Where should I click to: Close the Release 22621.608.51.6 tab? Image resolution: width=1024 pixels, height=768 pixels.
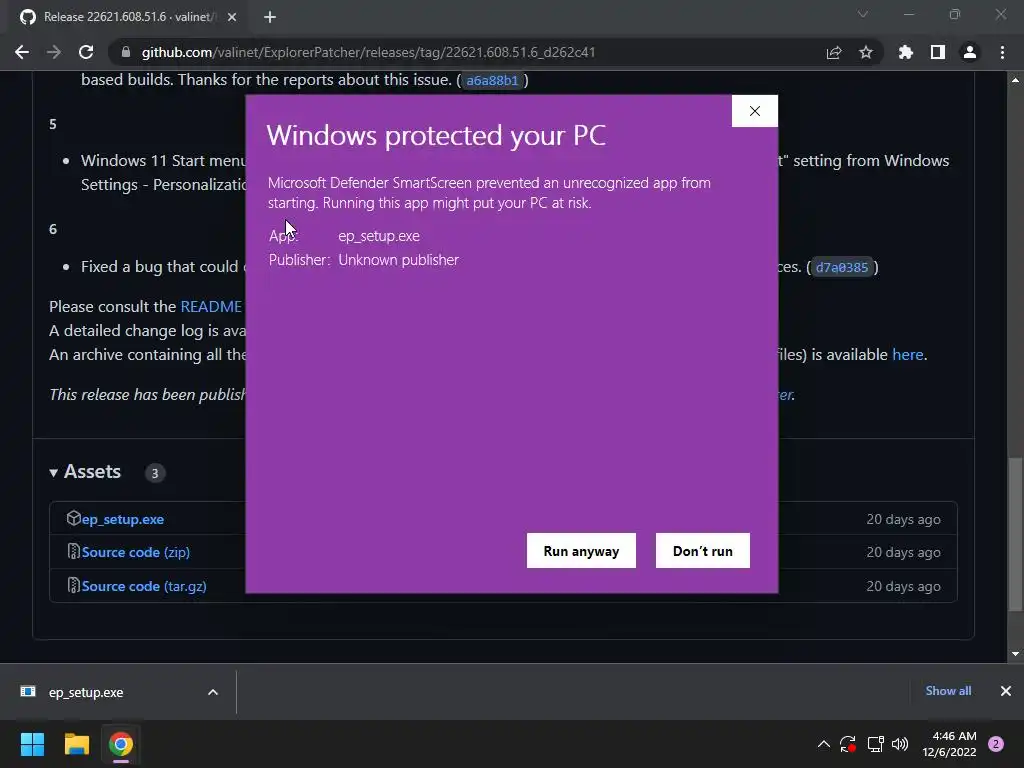232,17
